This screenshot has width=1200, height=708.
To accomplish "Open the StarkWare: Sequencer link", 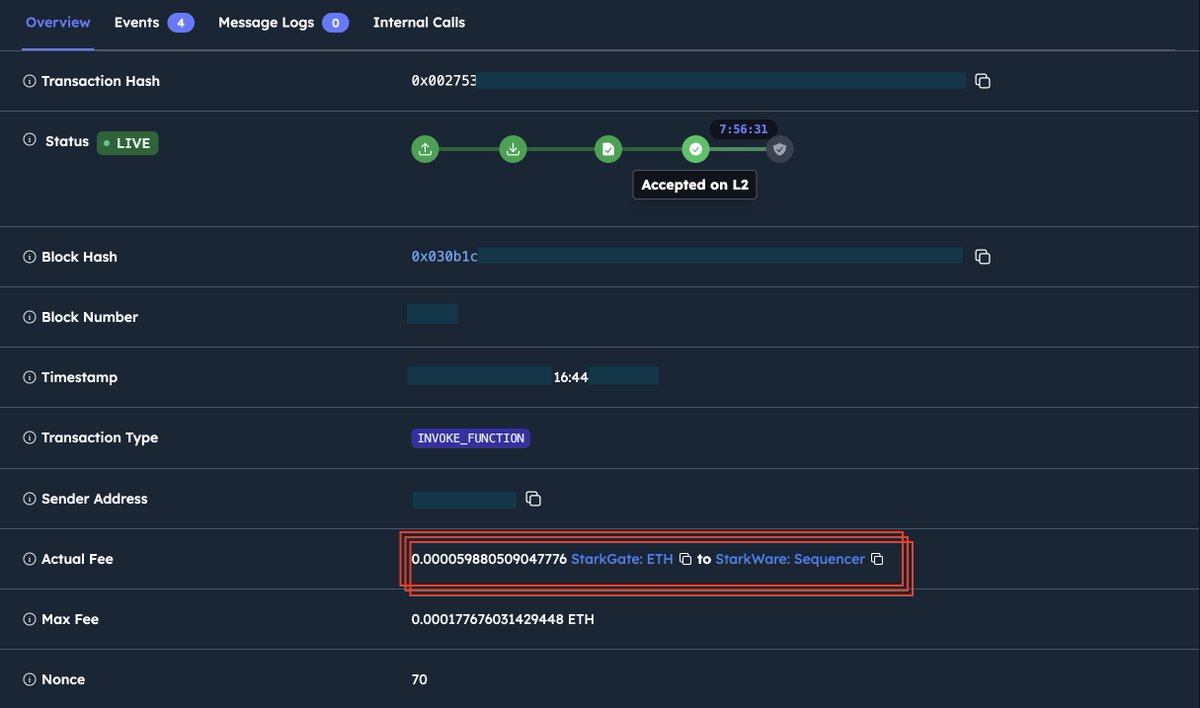I will pyautogui.click(x=790, y=559).
